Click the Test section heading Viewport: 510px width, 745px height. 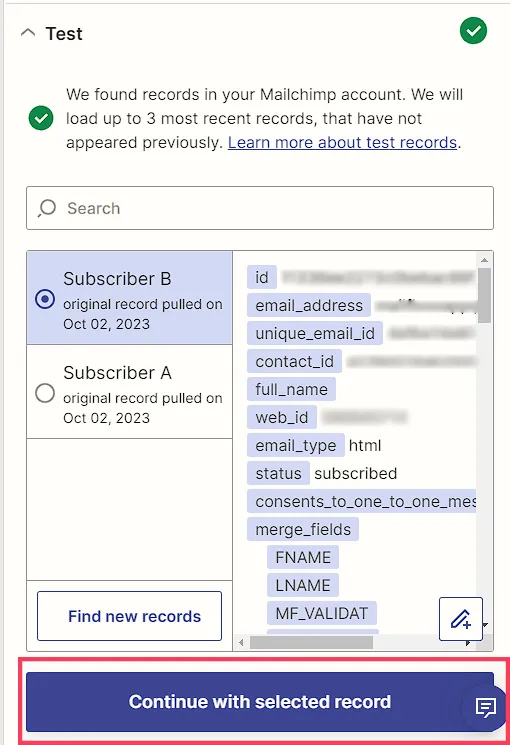[64, 34]
